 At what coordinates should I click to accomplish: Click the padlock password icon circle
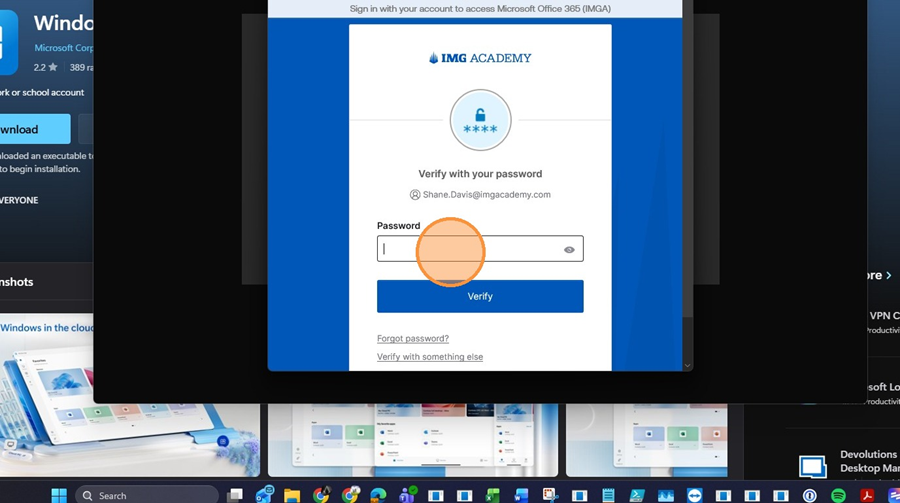click(480, 120)
